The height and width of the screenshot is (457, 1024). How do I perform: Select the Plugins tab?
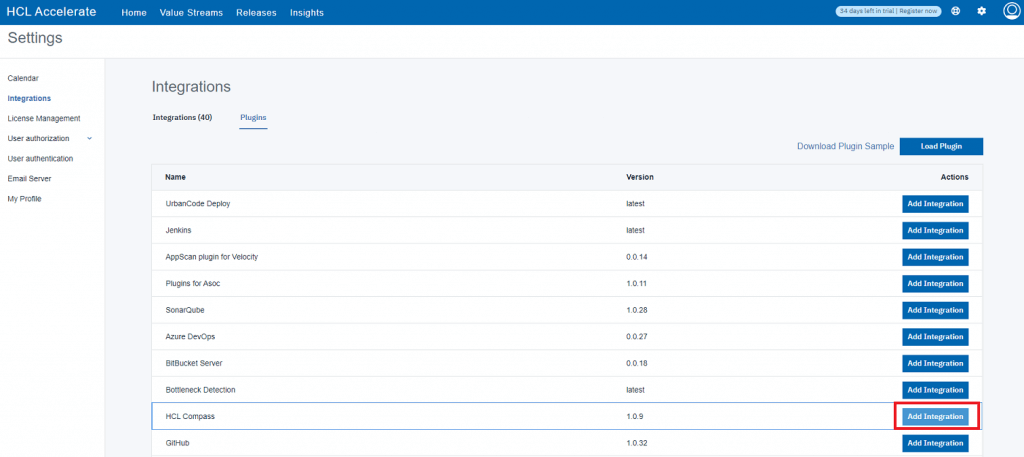coord(253,118)
